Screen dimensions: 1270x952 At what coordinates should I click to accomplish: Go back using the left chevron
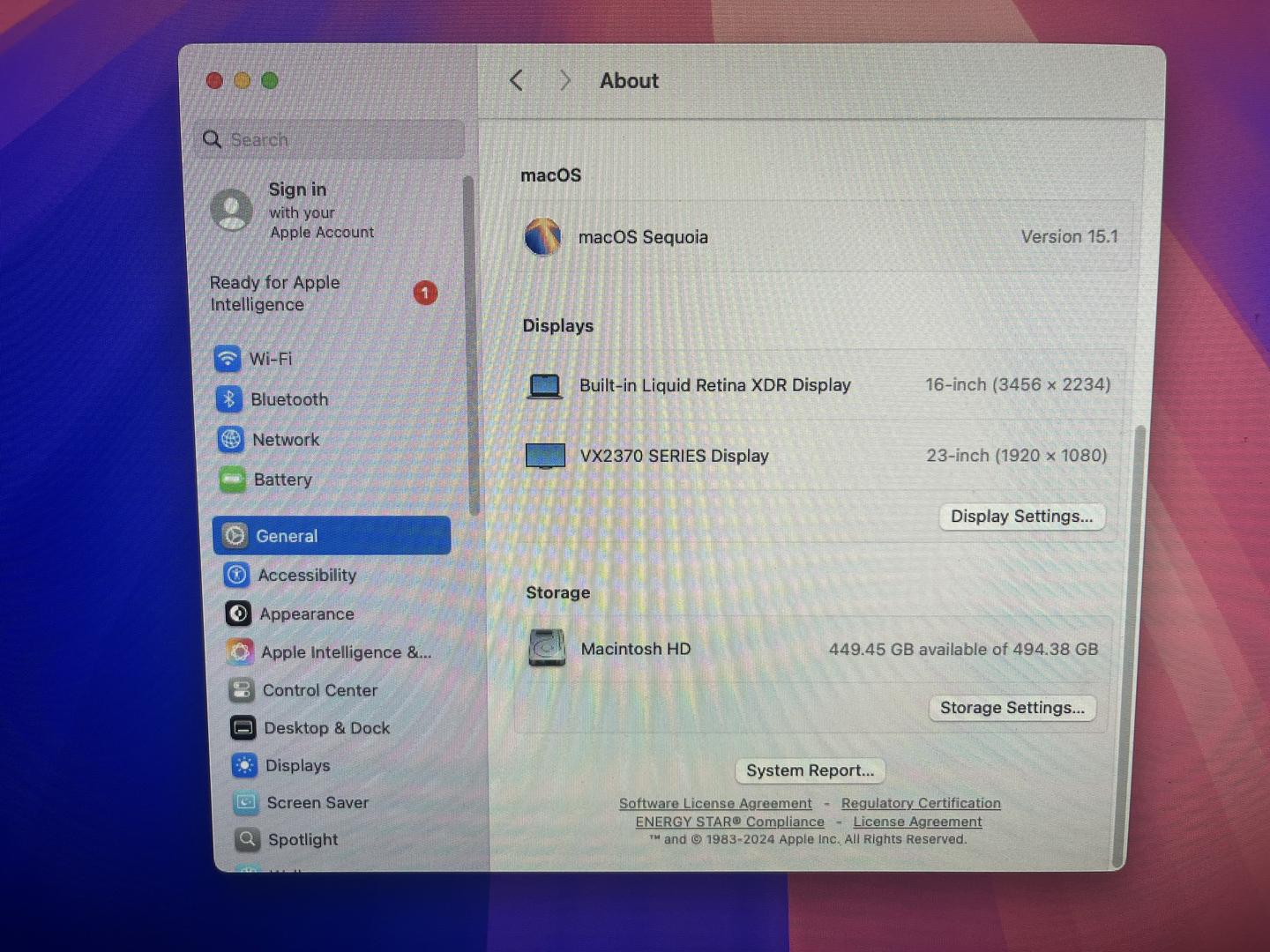pos(517,80)
